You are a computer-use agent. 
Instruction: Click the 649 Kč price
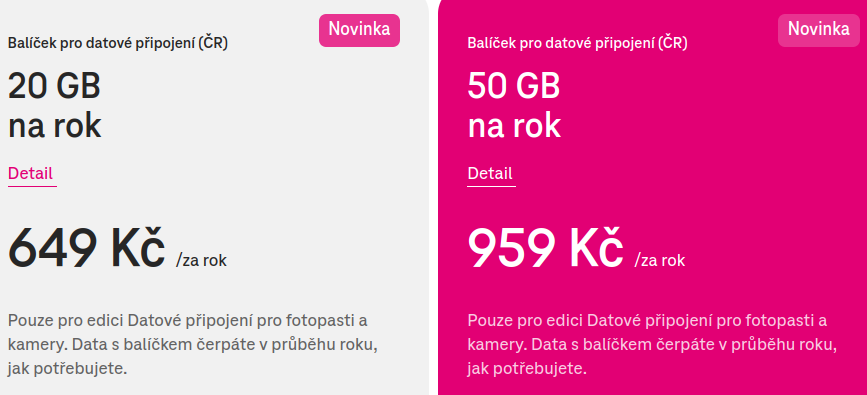click(86, 248)
